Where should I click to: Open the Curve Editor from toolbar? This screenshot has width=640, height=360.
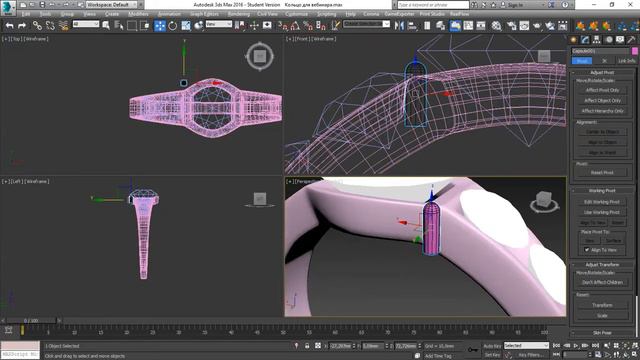468,26
